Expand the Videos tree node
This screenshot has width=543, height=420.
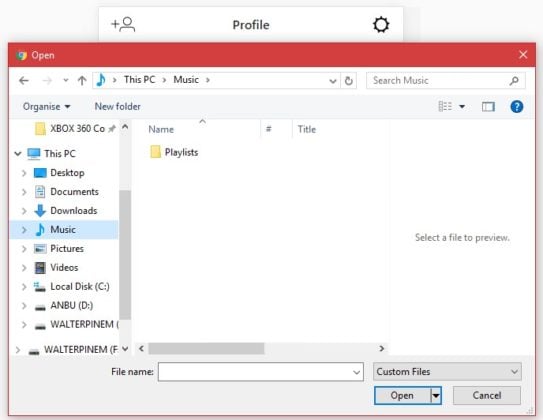[x=24, y=268]
